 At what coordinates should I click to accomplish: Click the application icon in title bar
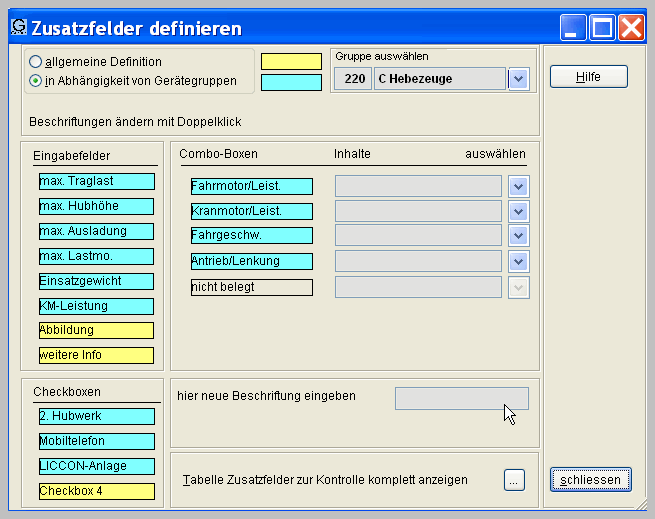(17, 27)
